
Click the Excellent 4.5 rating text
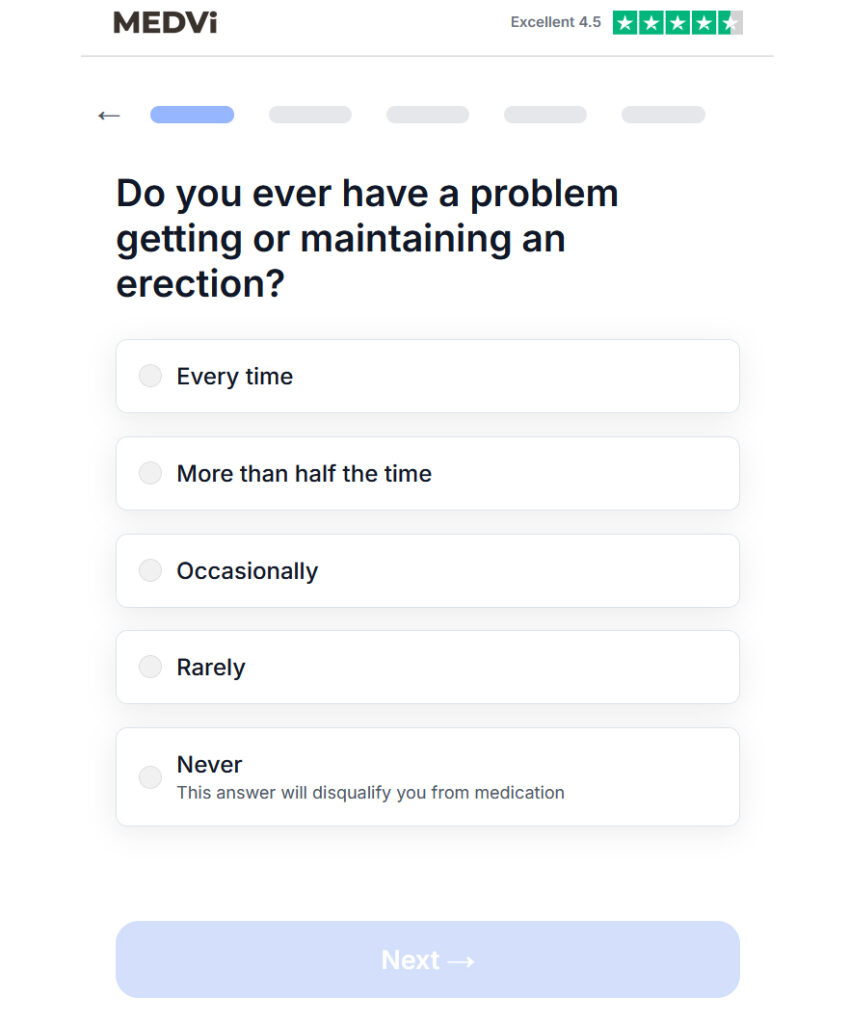click(555, 22)
